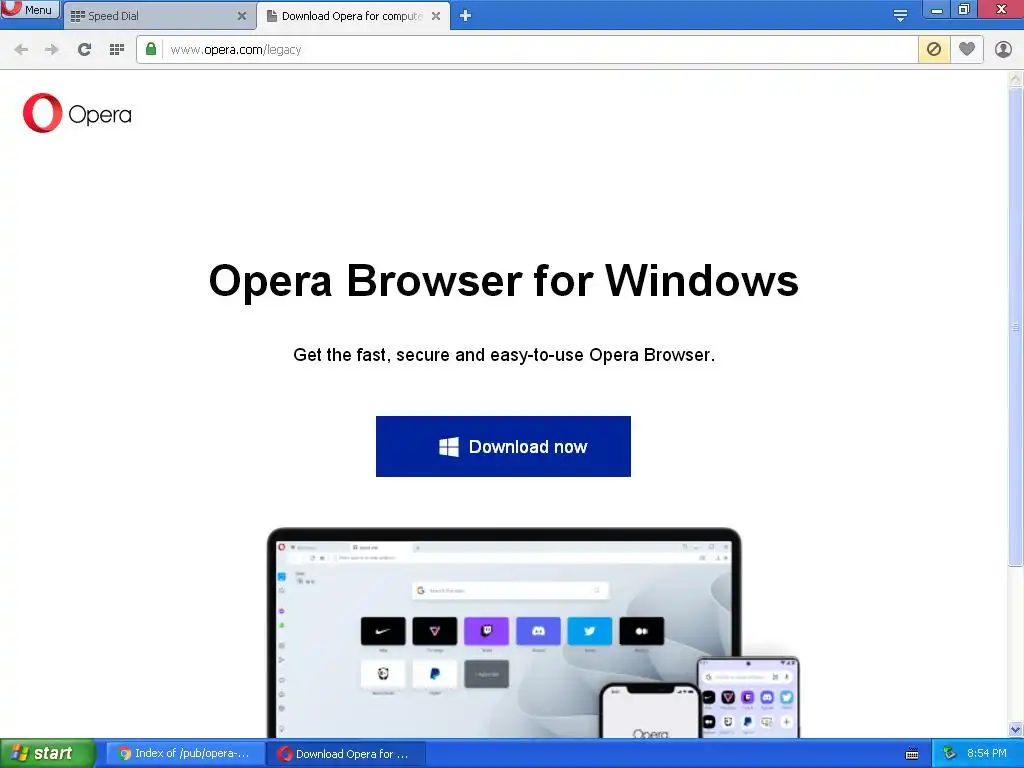Open the Windows start menu
The image size is (1024, 768).
[x=48, y=754]
